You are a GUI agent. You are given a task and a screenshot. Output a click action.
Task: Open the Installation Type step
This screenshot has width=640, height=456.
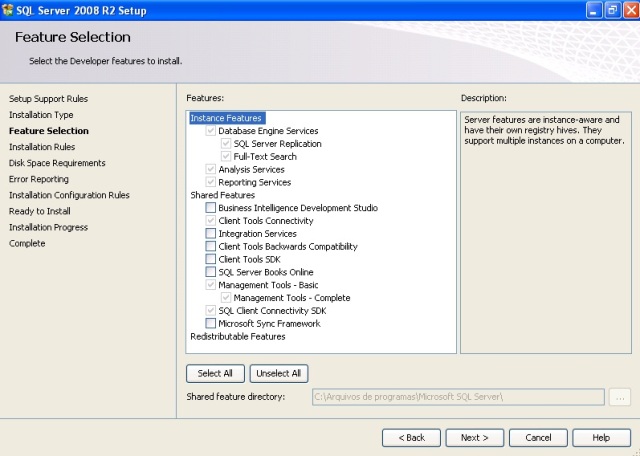41,115
